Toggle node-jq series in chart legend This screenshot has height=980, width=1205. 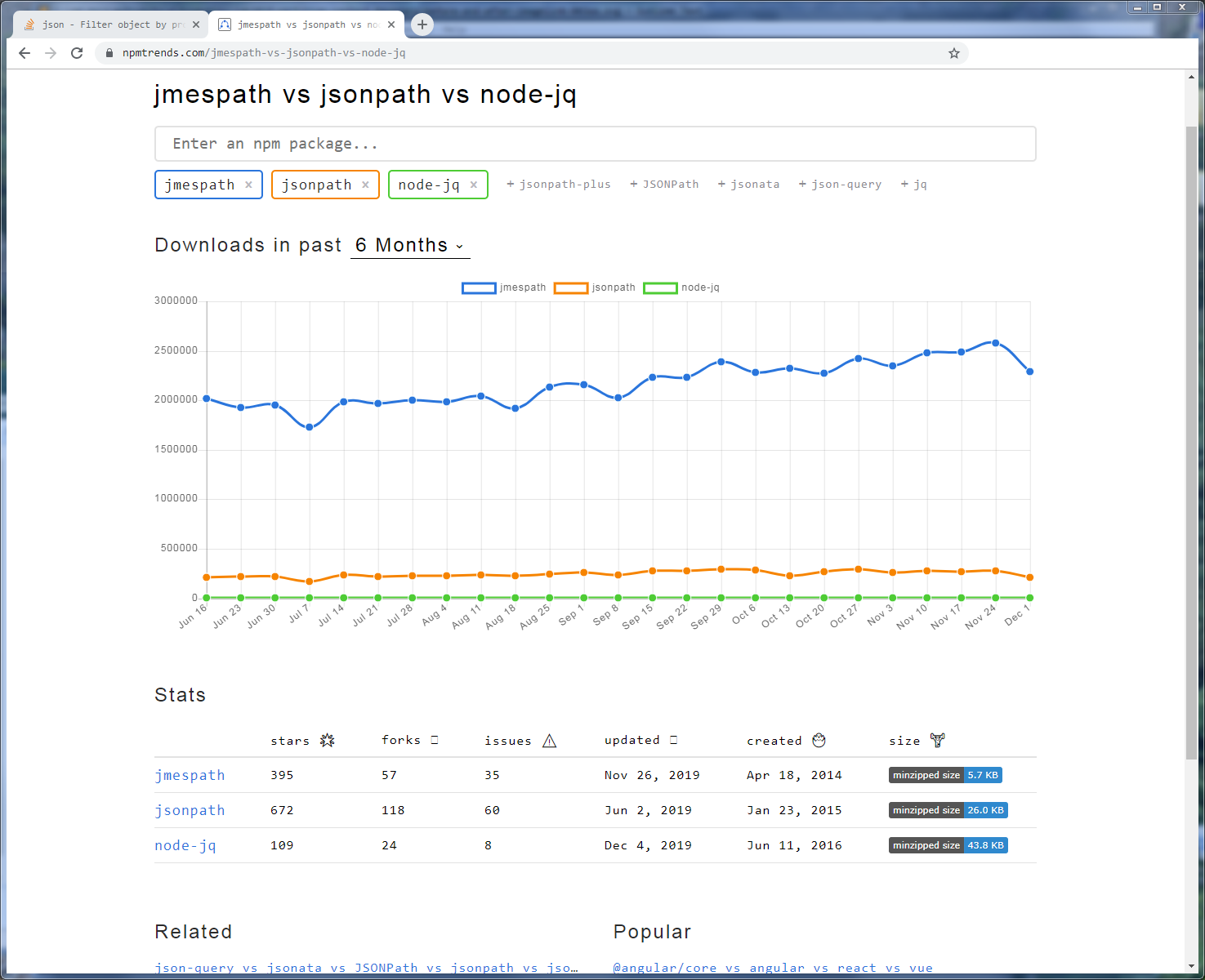(x=681, y=287)
